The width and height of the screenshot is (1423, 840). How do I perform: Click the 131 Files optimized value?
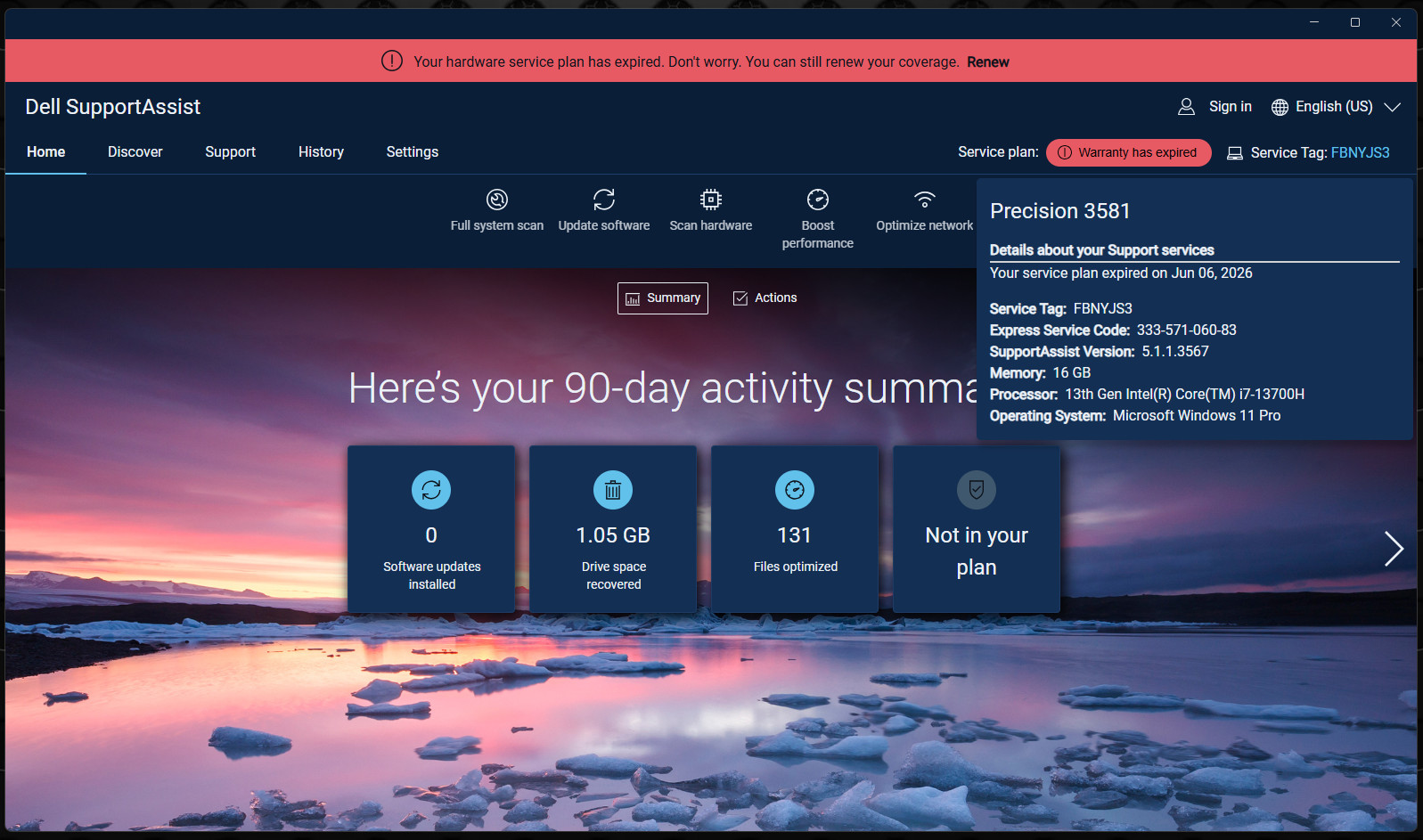tap(795, 535)
